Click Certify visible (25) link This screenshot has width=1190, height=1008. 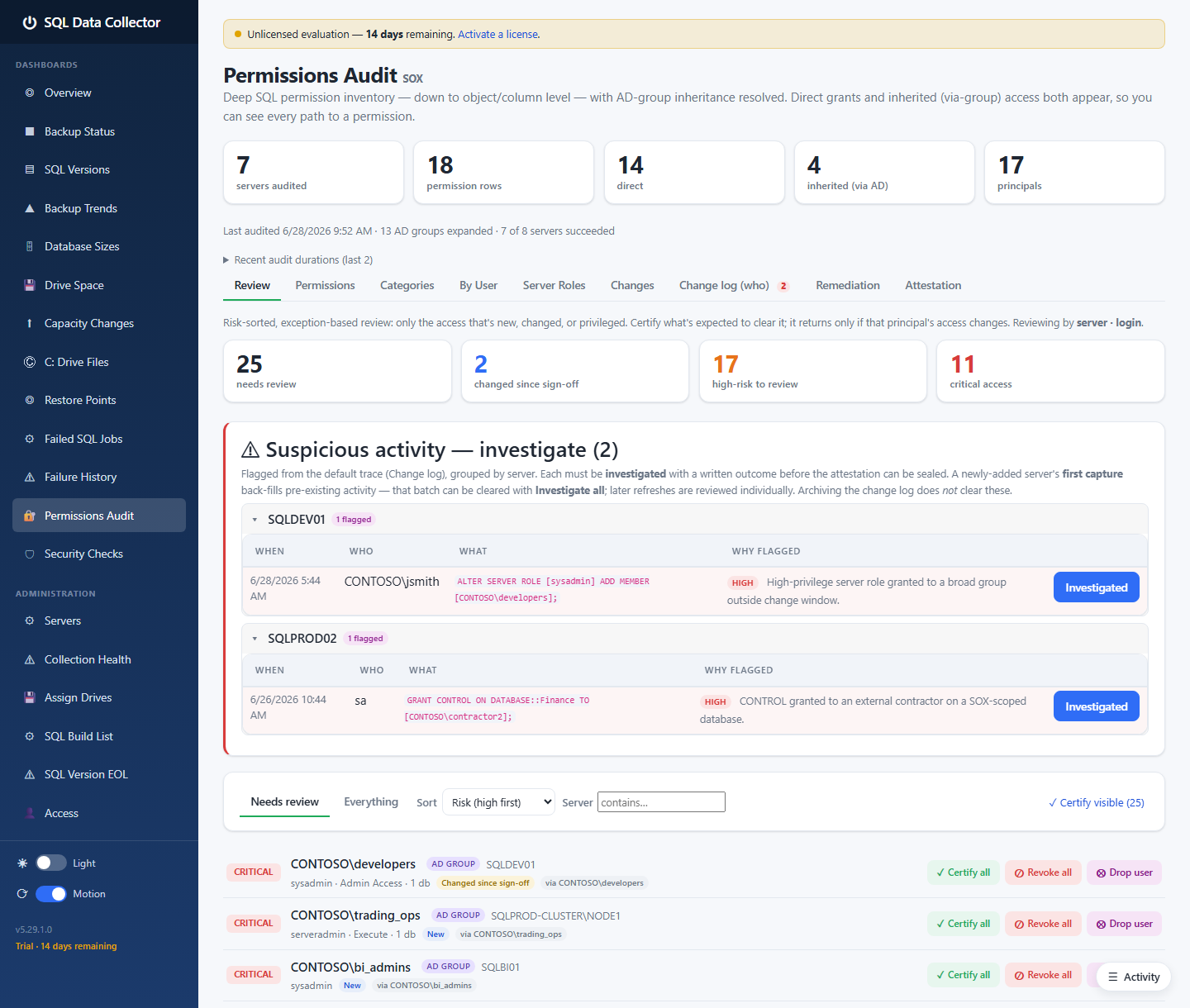click(x=1096, y=802)
